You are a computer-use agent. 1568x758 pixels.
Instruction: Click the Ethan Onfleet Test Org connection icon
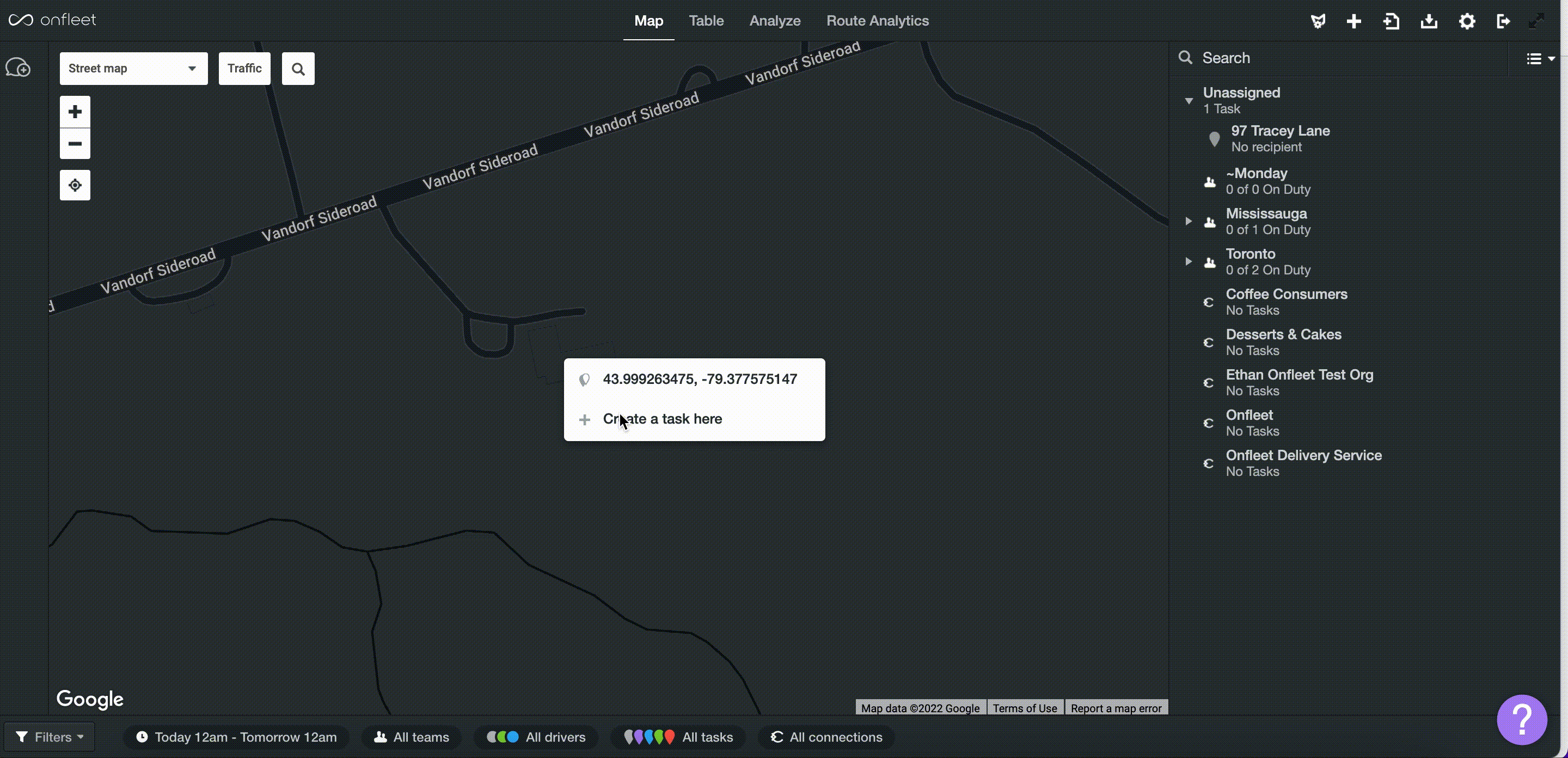coord(1209,382)
